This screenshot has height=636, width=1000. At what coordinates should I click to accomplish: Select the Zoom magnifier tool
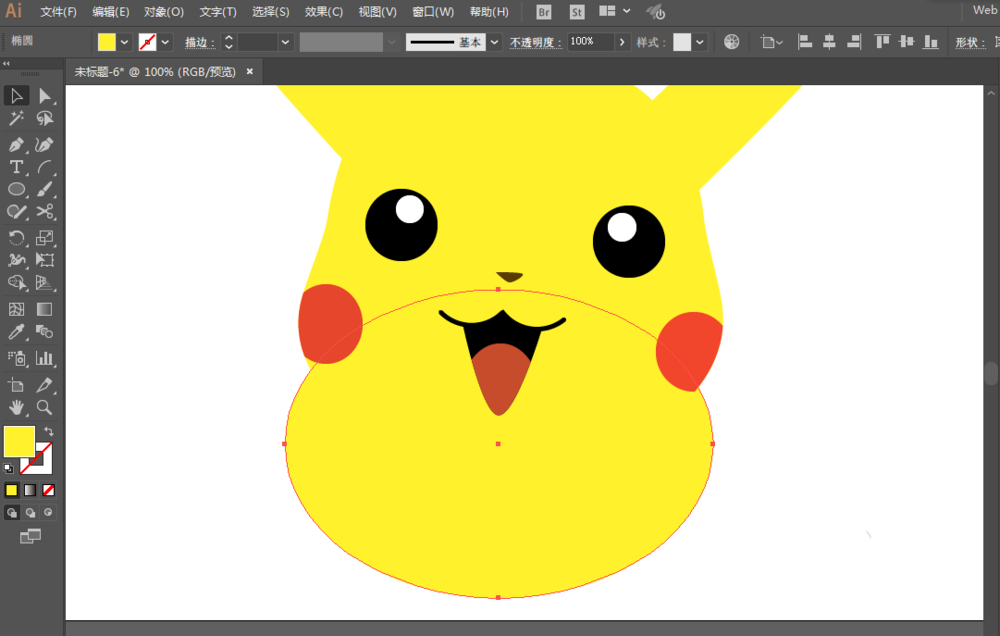click(45, 407)
